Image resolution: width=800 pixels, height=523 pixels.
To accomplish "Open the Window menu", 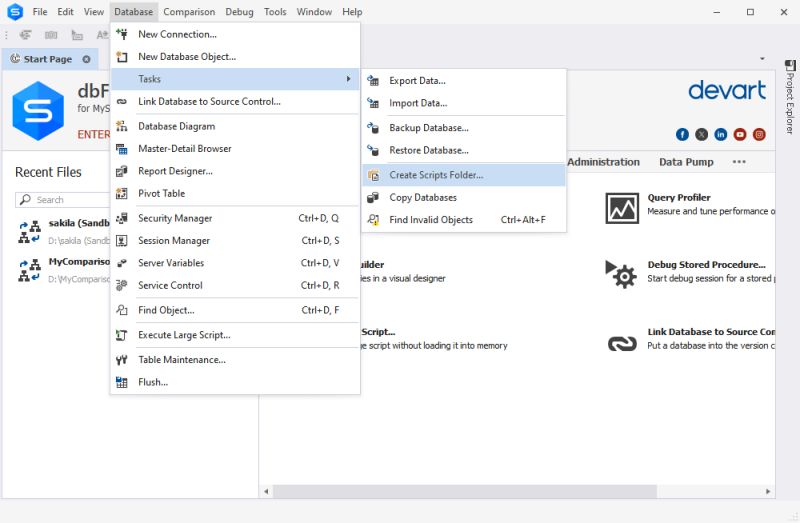I will 314,12.
